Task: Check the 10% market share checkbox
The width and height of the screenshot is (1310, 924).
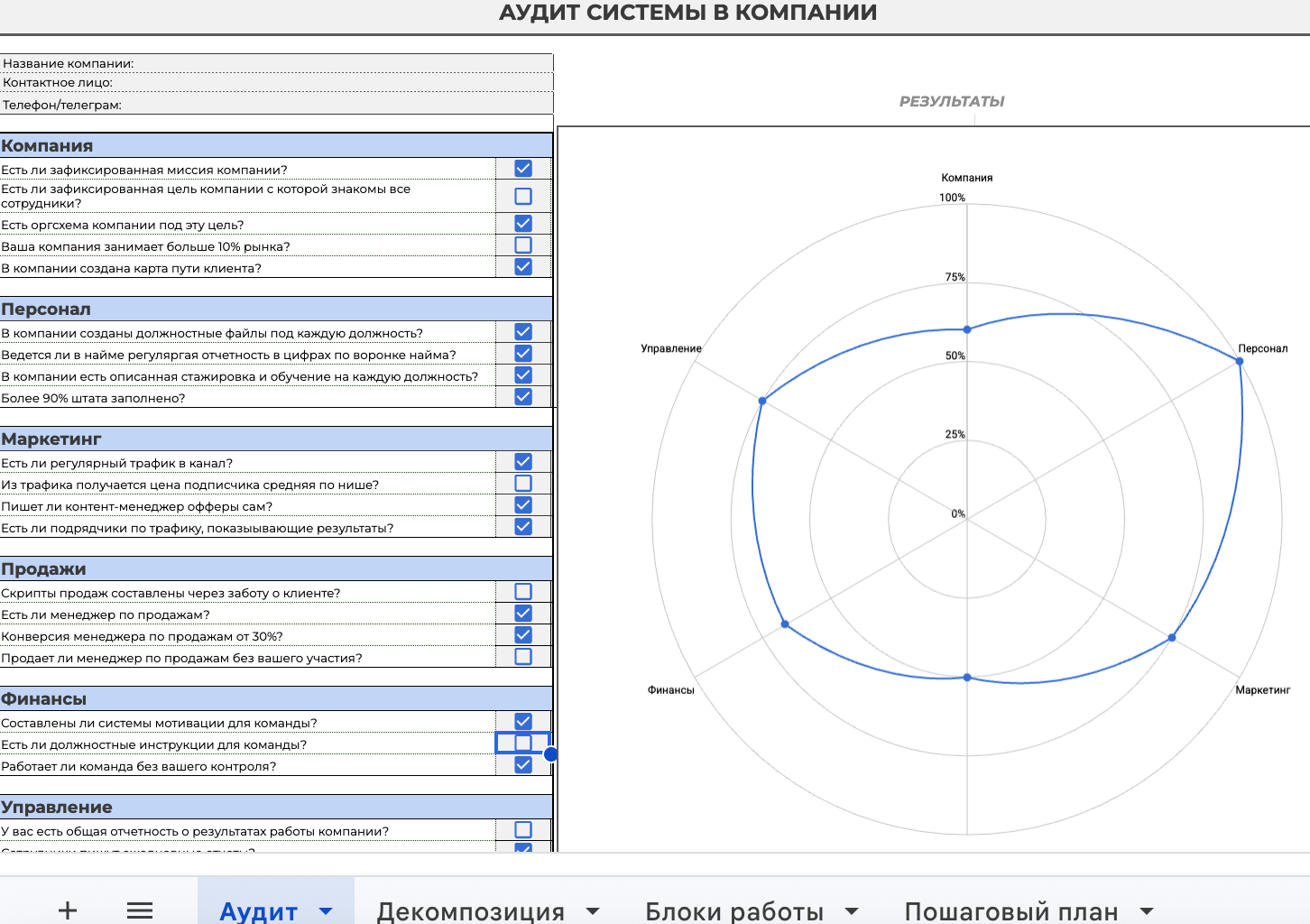Action: pos(523,245)
